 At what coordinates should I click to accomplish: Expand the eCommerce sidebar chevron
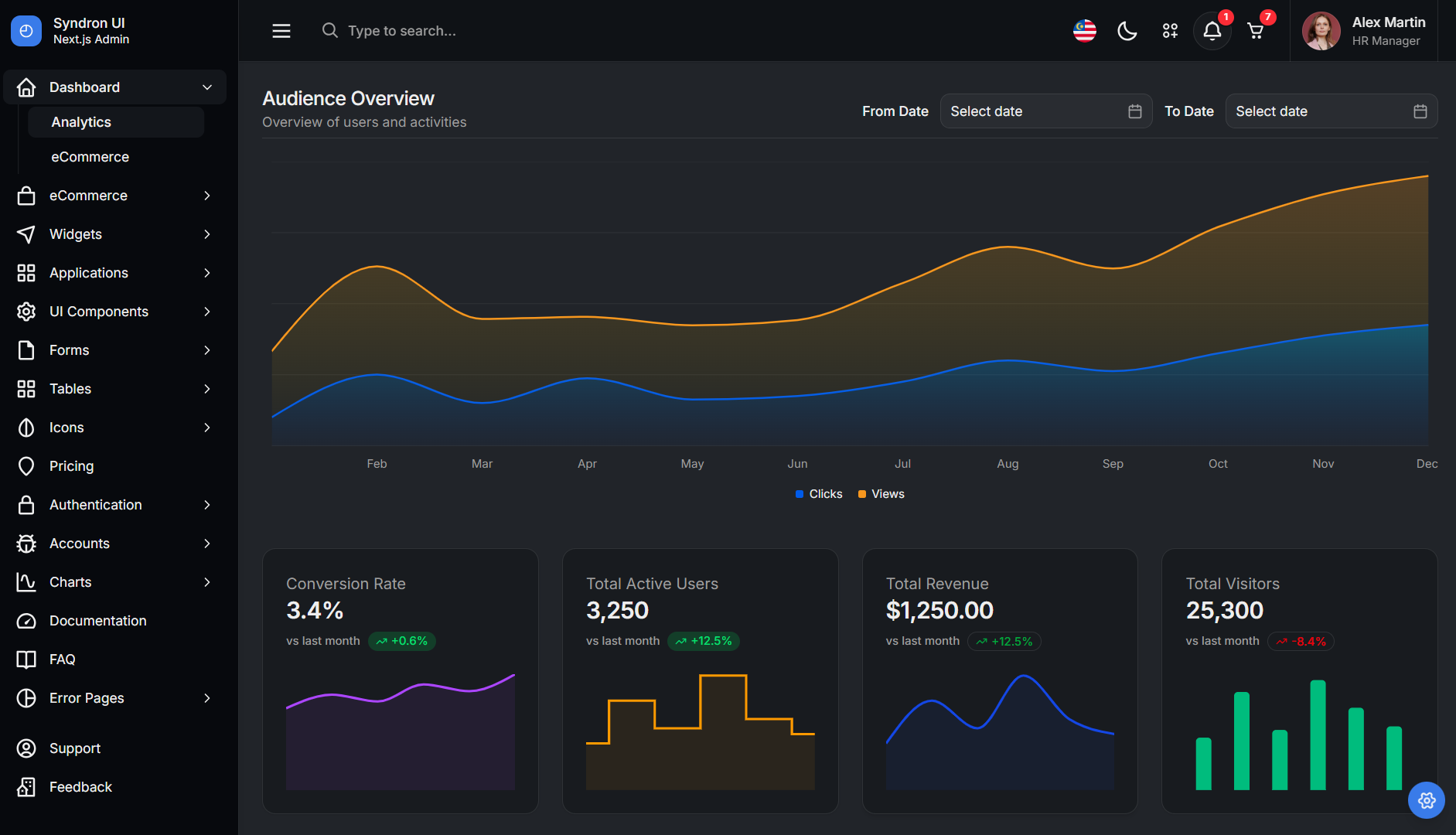[207, 196]
